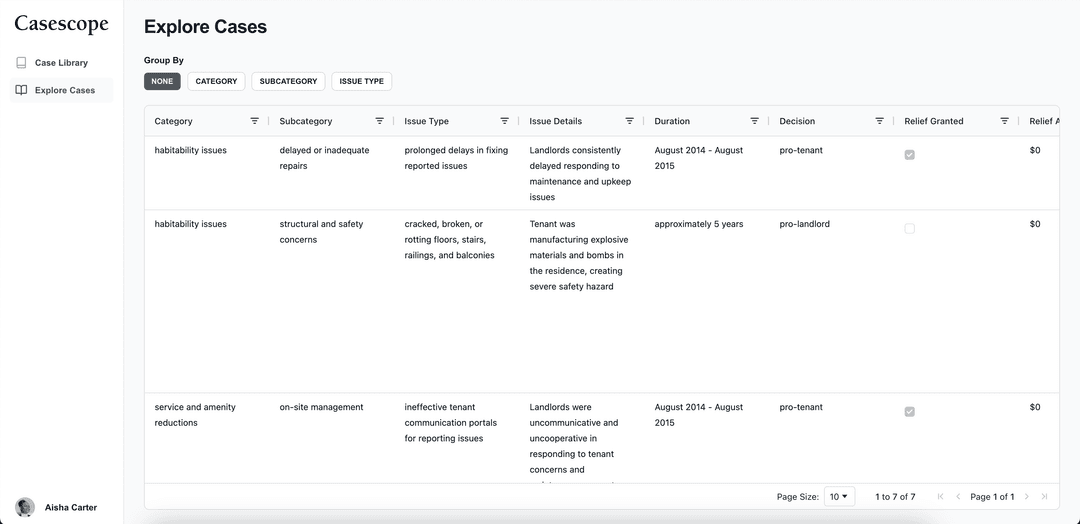Go to the last page icon
The image size is (1080, 524).
tap(1044, 496)
